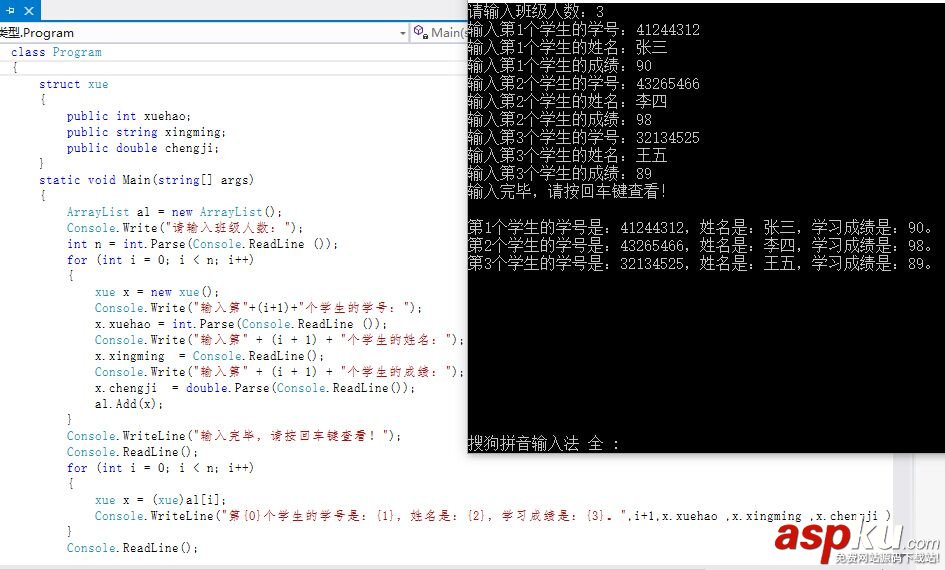945x570 pixels.
Task: Click 'static void Main(string[] args)' line
Action: click(x=146, y=180)
